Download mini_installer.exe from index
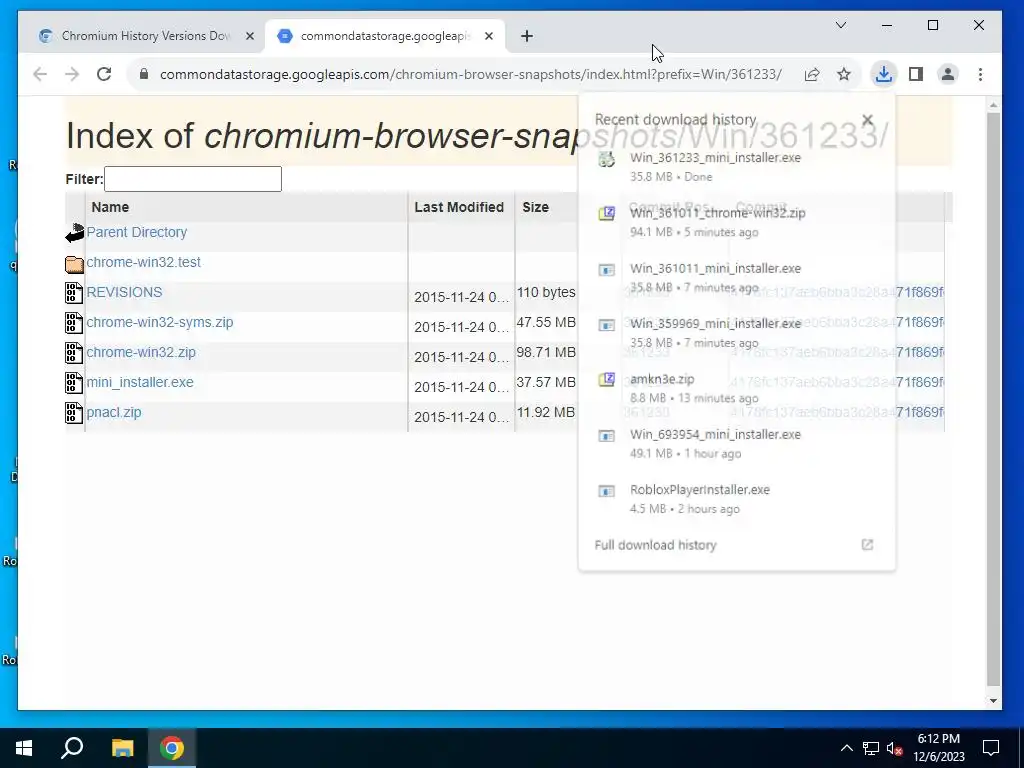Screen dimensions: 1024x768 (140, 382)
